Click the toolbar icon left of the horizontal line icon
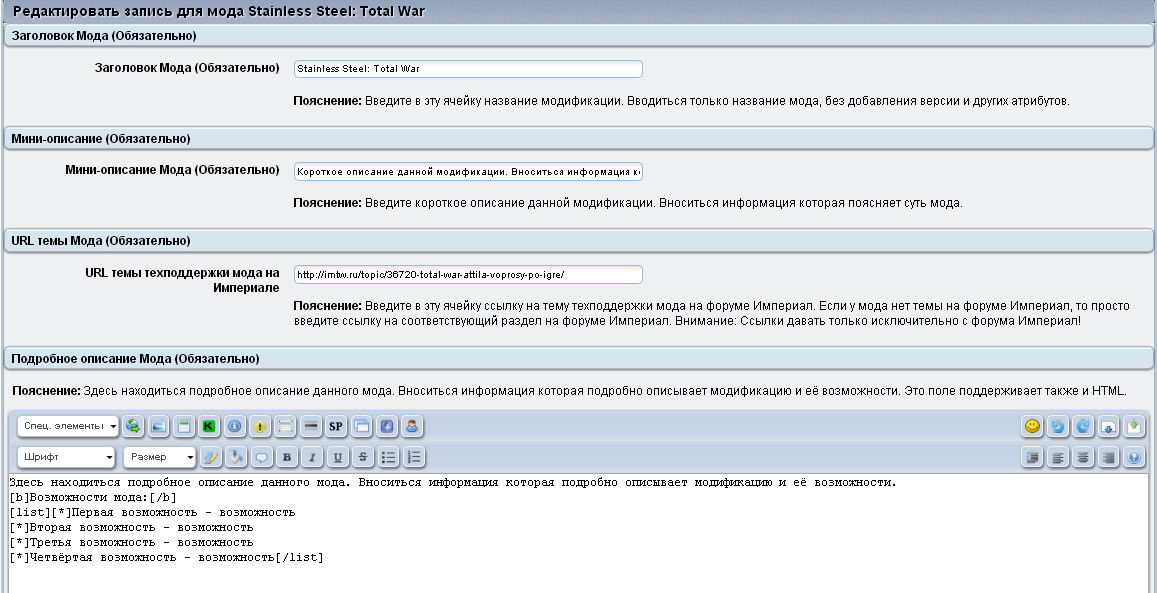The image size is (1157, 593). (x=286, y=426)
